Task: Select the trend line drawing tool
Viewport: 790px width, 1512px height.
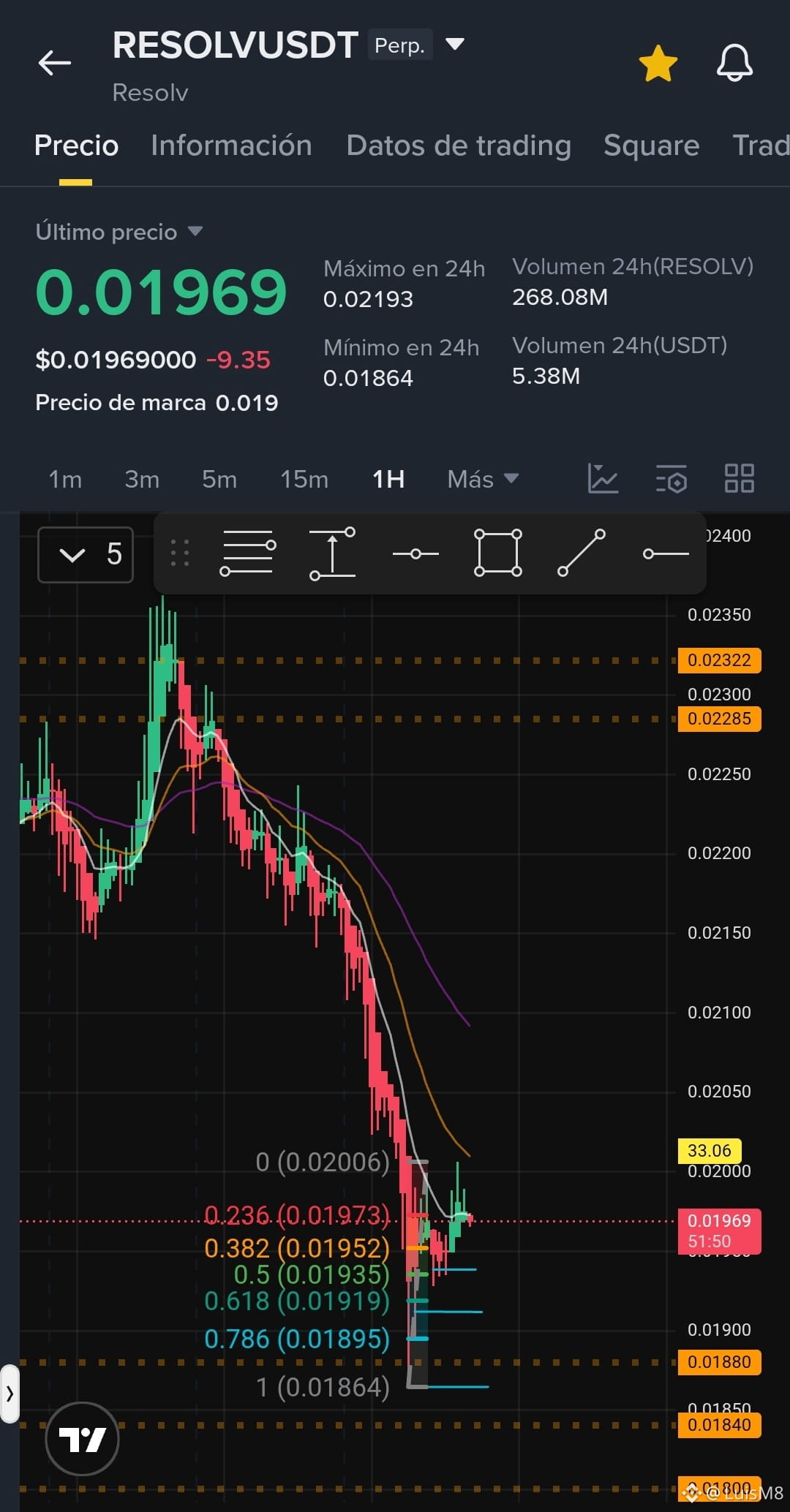Action: tap(582, 553)
